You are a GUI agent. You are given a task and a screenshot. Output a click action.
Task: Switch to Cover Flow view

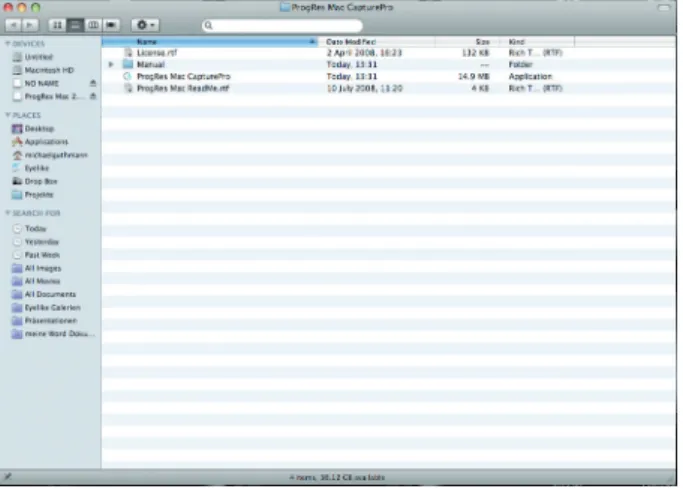click(x=111, y=25)
